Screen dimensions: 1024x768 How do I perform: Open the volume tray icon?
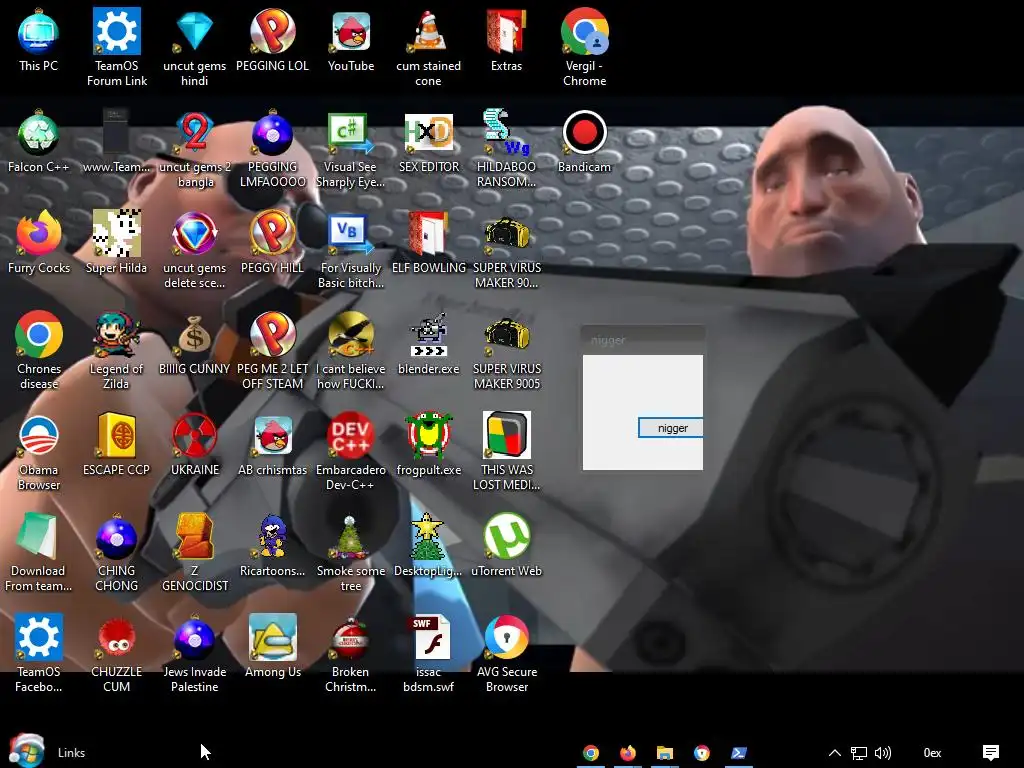[x=883, y=753]
